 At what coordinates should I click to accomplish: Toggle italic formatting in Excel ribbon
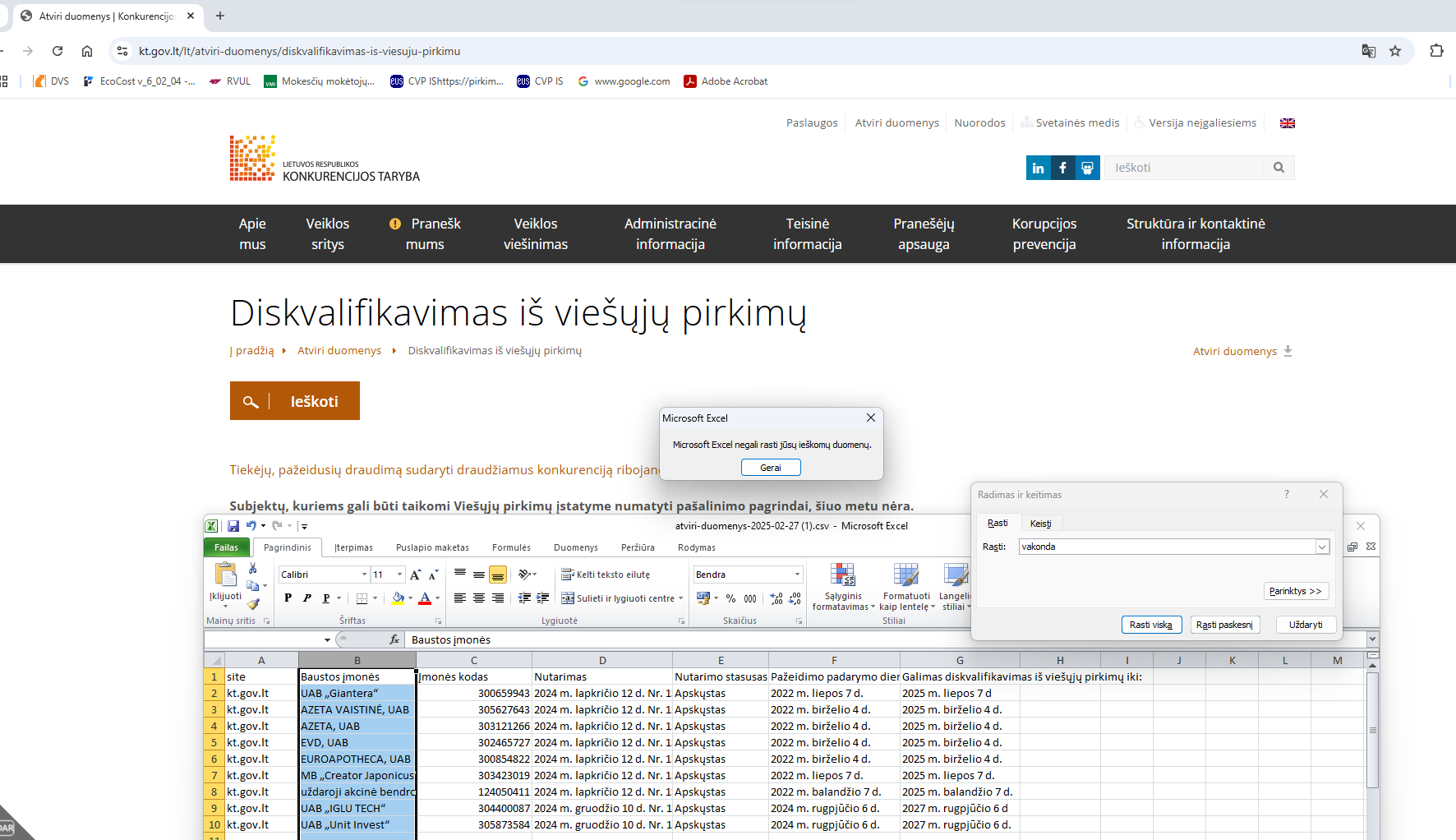[306, 598]
